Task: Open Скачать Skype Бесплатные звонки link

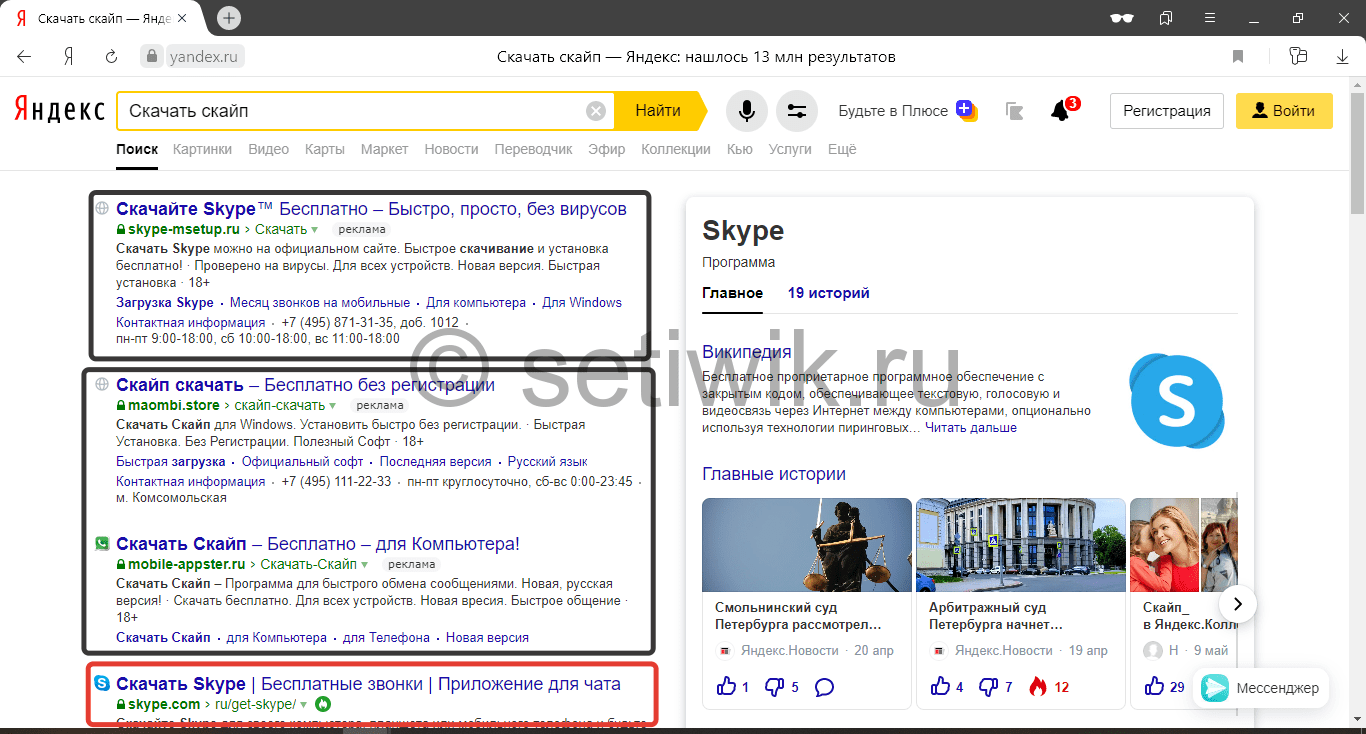Action: point(368,684)
